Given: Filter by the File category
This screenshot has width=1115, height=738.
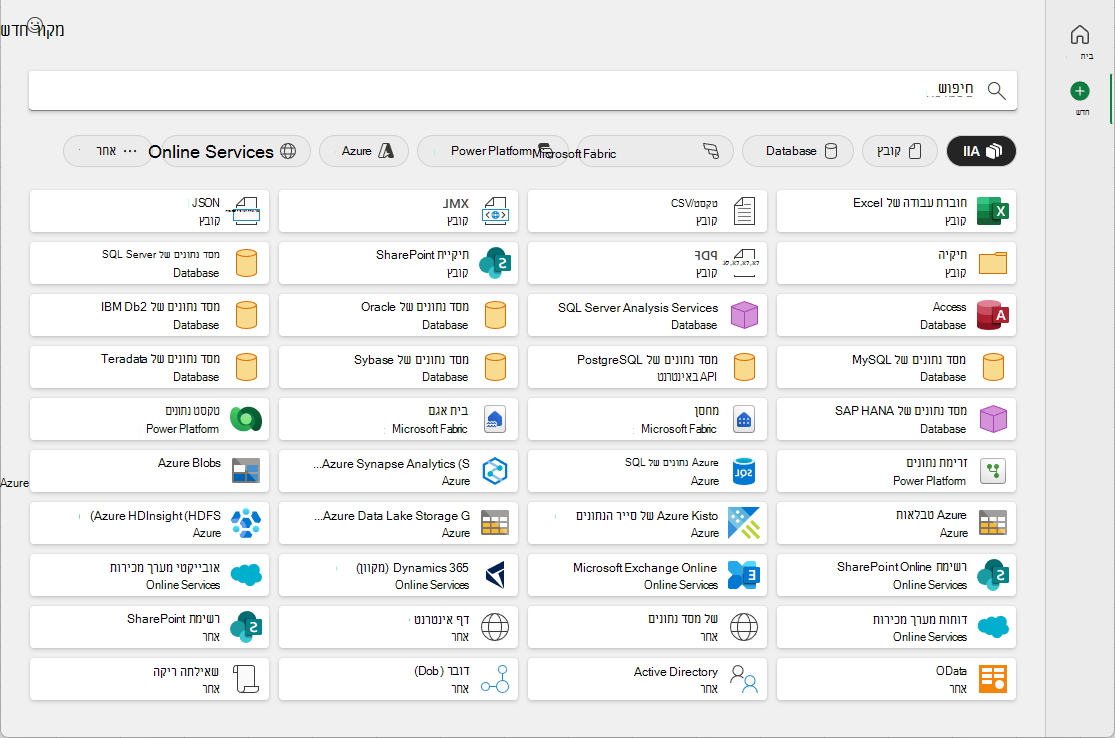Looking at the screenshot, I should pos(899,151).
